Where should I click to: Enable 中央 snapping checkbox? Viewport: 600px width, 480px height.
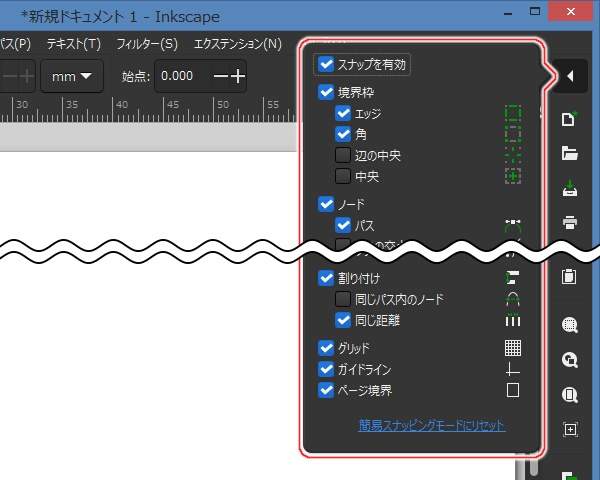[342, 176]
